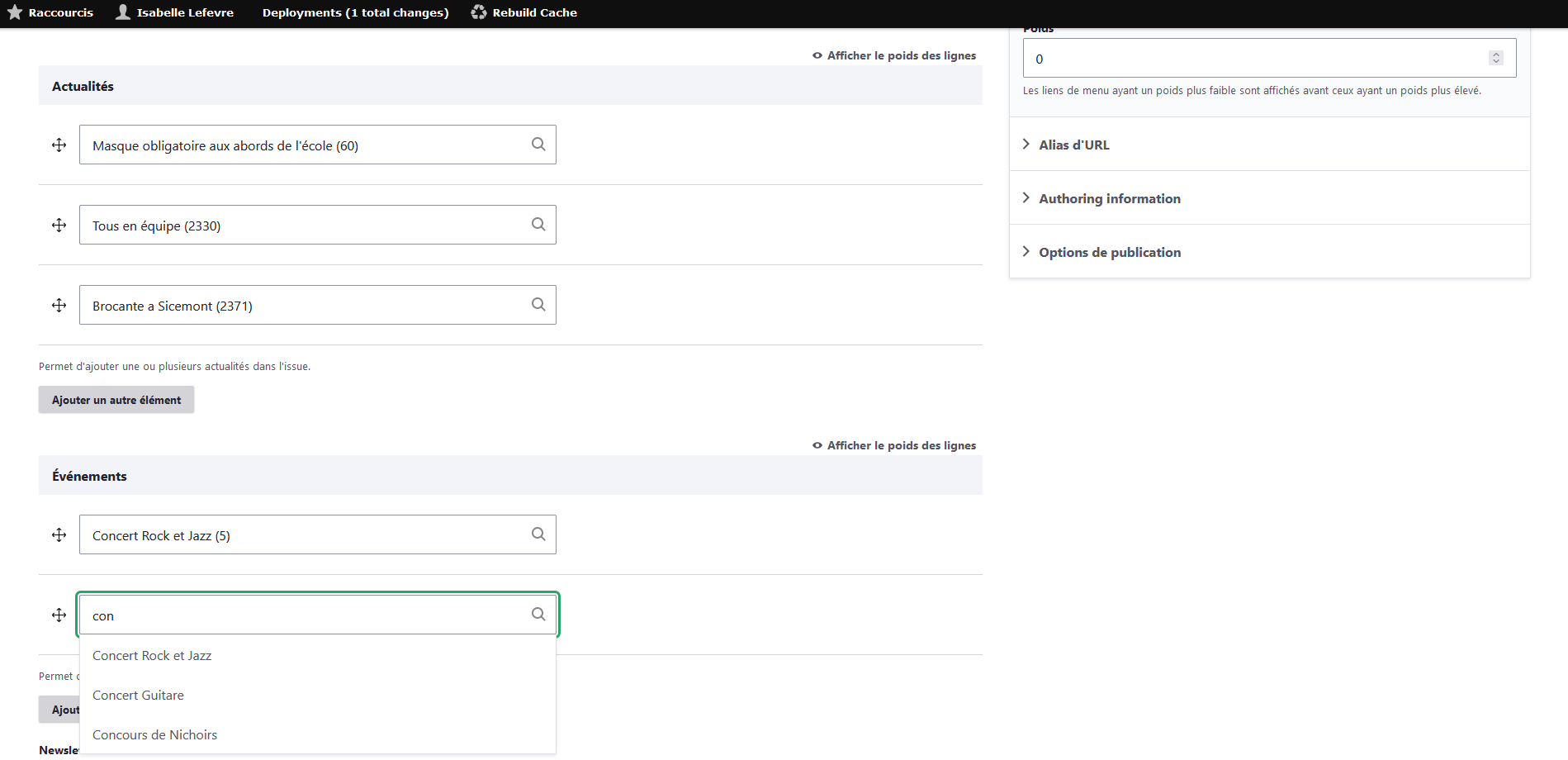Show row weights for Actualités table
The width and height of the screenshot is (1568, 760).
point(894,55)
